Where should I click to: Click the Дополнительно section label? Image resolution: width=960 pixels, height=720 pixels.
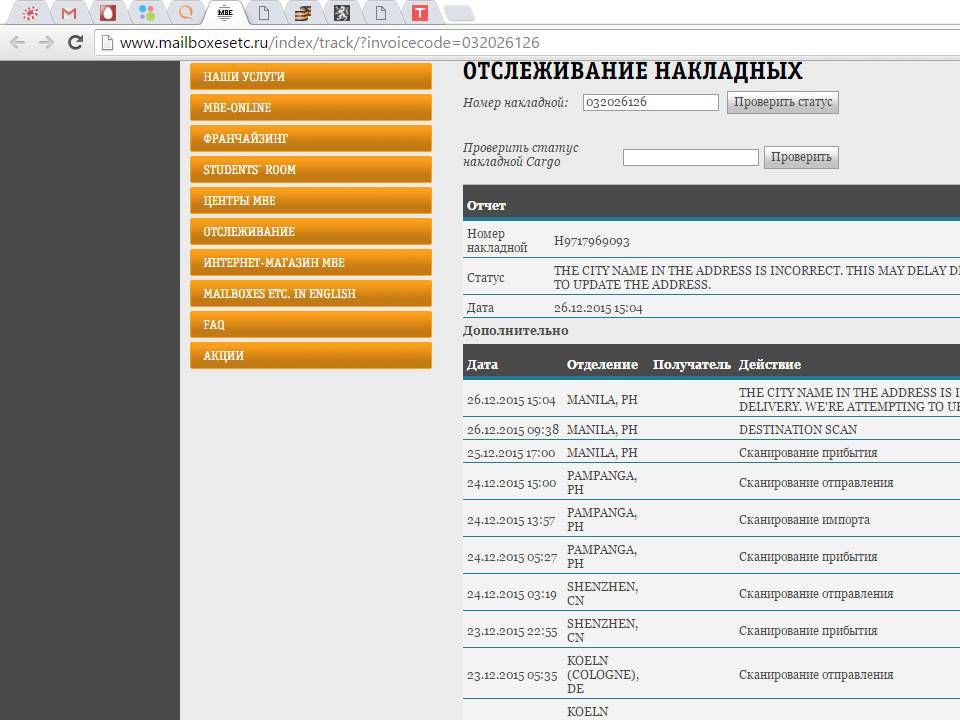[x=516, y=331]
